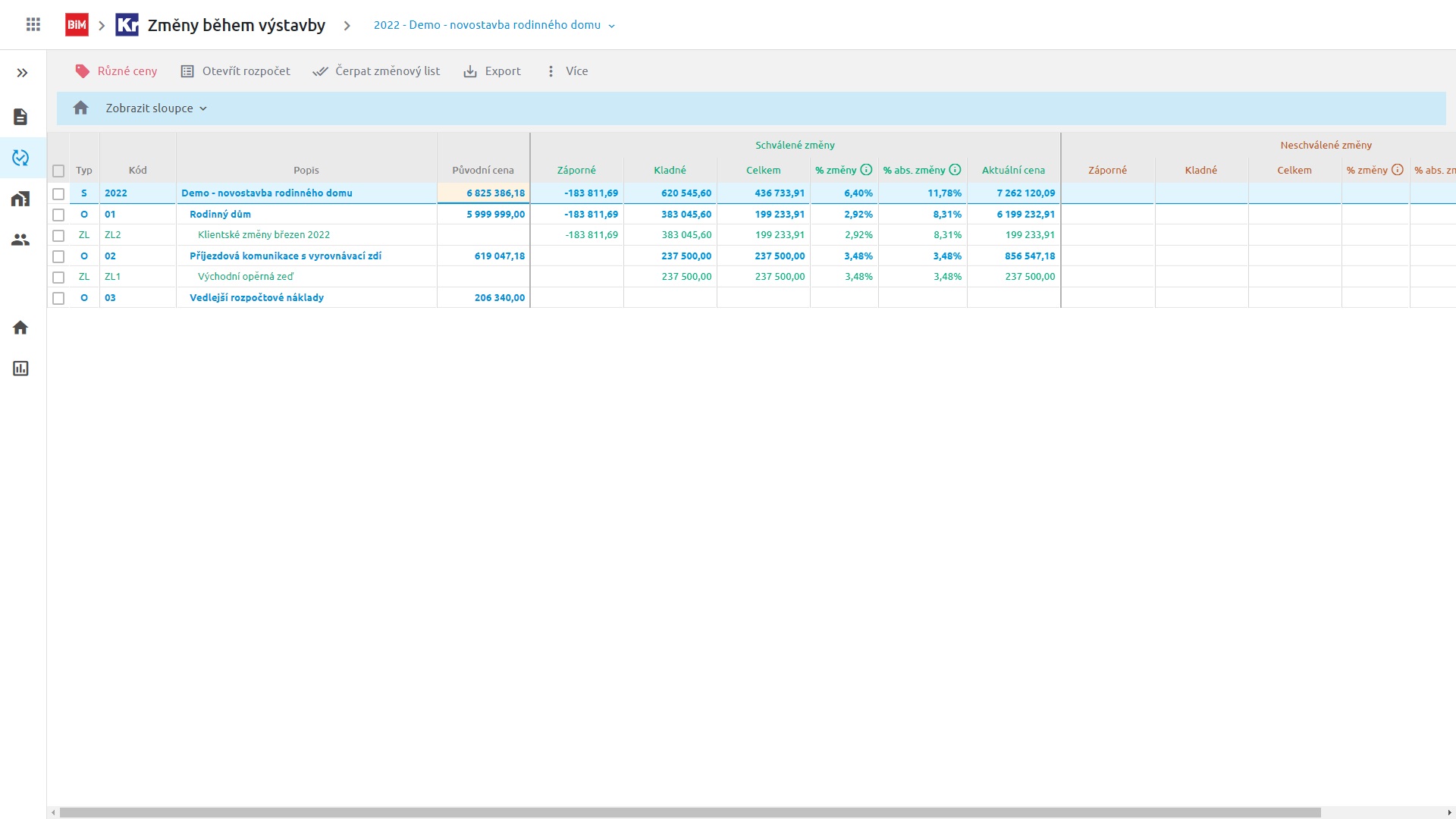Open the users group icon in sidebar
Viewport: 1456px width, 819px height.
point(20,240)
